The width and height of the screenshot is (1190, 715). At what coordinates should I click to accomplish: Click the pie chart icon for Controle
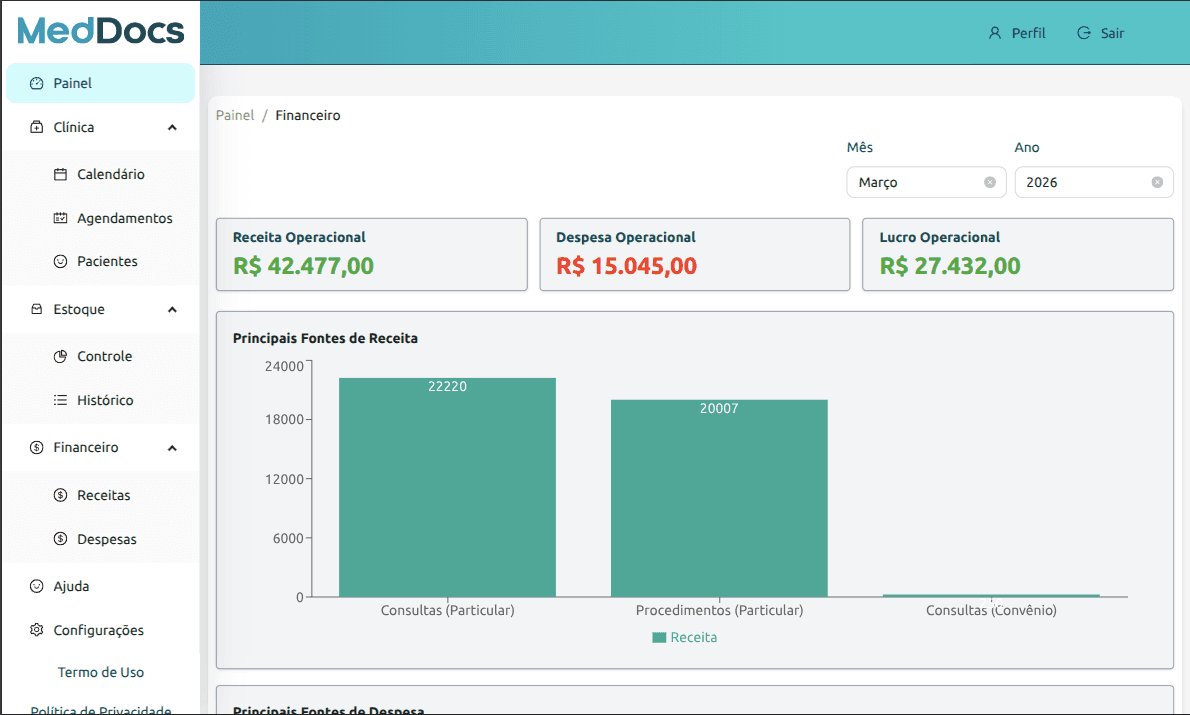(x=60, y=356)
